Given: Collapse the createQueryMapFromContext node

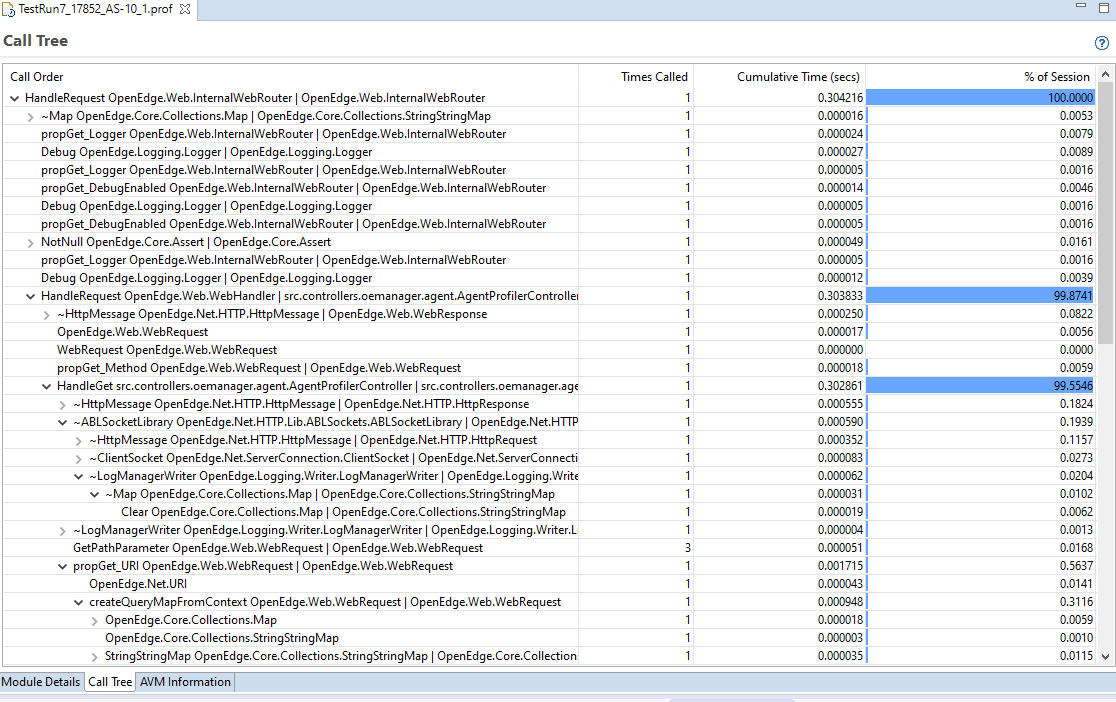Looking at the screenshot, I should [x=78, y=602].
